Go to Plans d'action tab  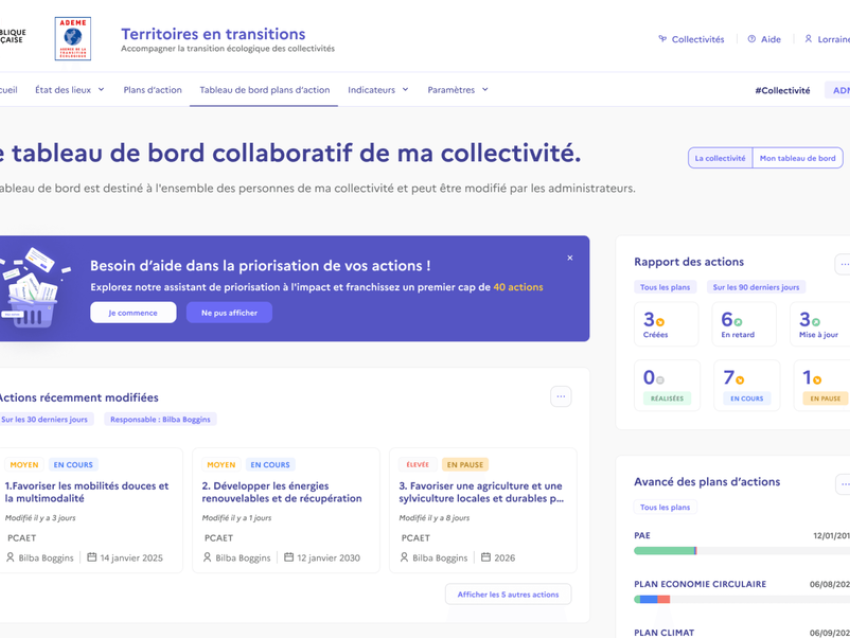tap(153, 90)
